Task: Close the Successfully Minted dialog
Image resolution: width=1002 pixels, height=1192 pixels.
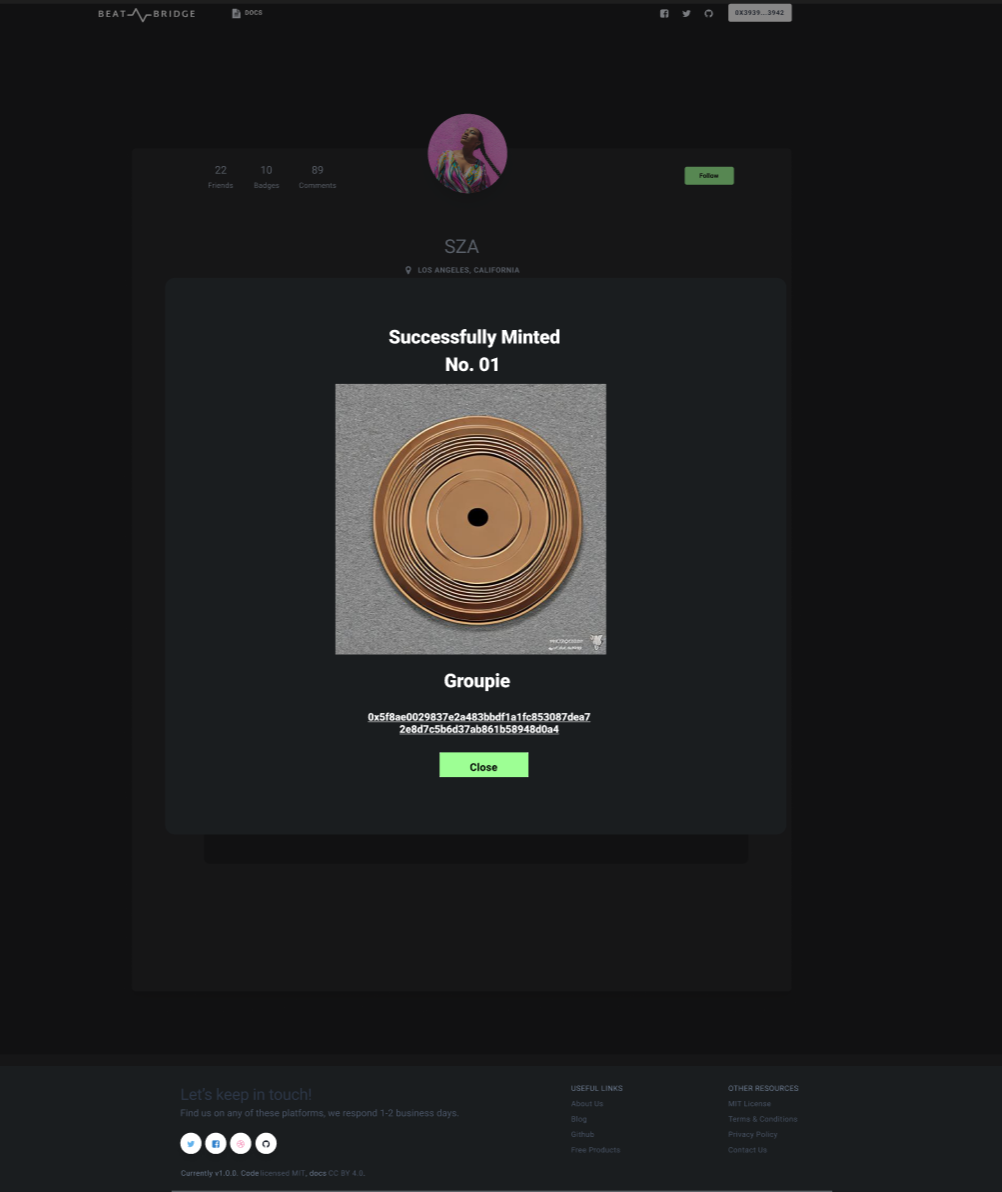Action: pyautogui.click(x=484, y=765)
